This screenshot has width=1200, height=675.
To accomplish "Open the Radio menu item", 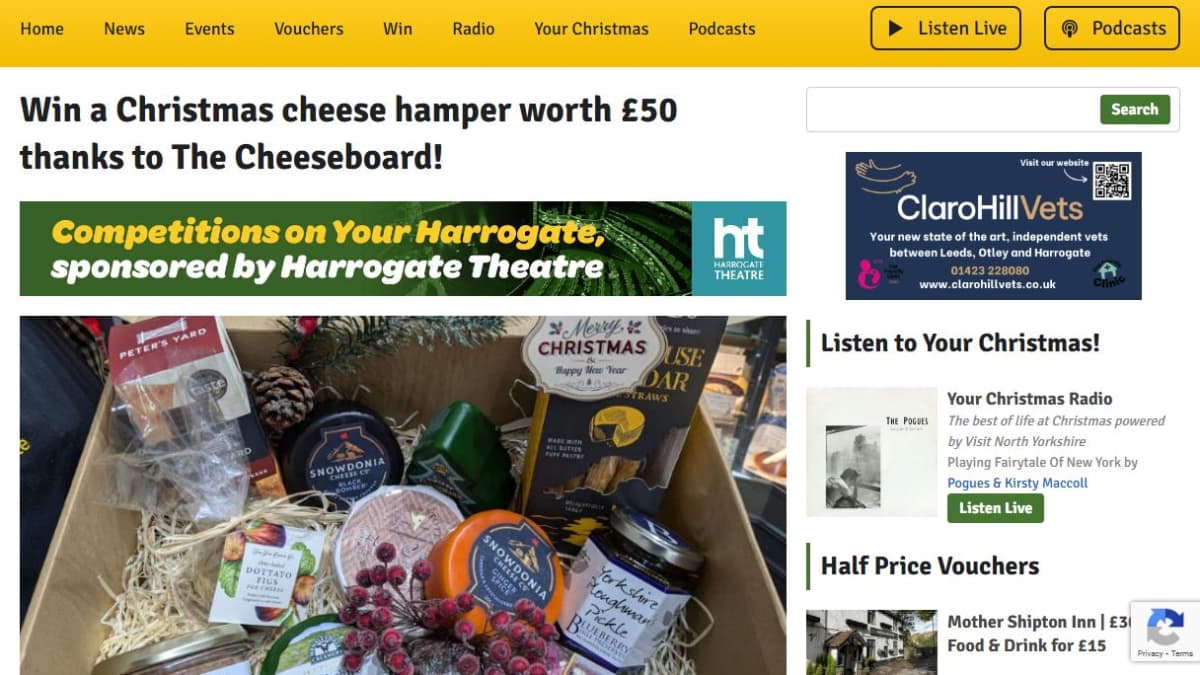I will tap(474, 28).
